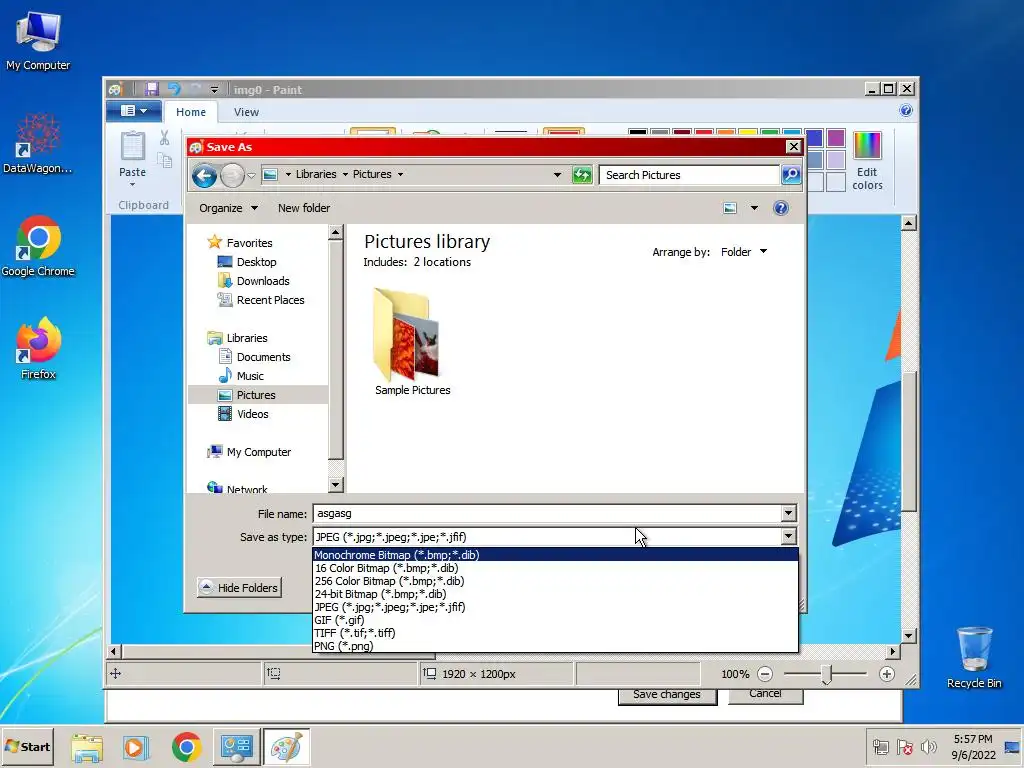Screen dimensions: 1024x768
Task: Open the Paint application menu button
Action: pos(135,111)
